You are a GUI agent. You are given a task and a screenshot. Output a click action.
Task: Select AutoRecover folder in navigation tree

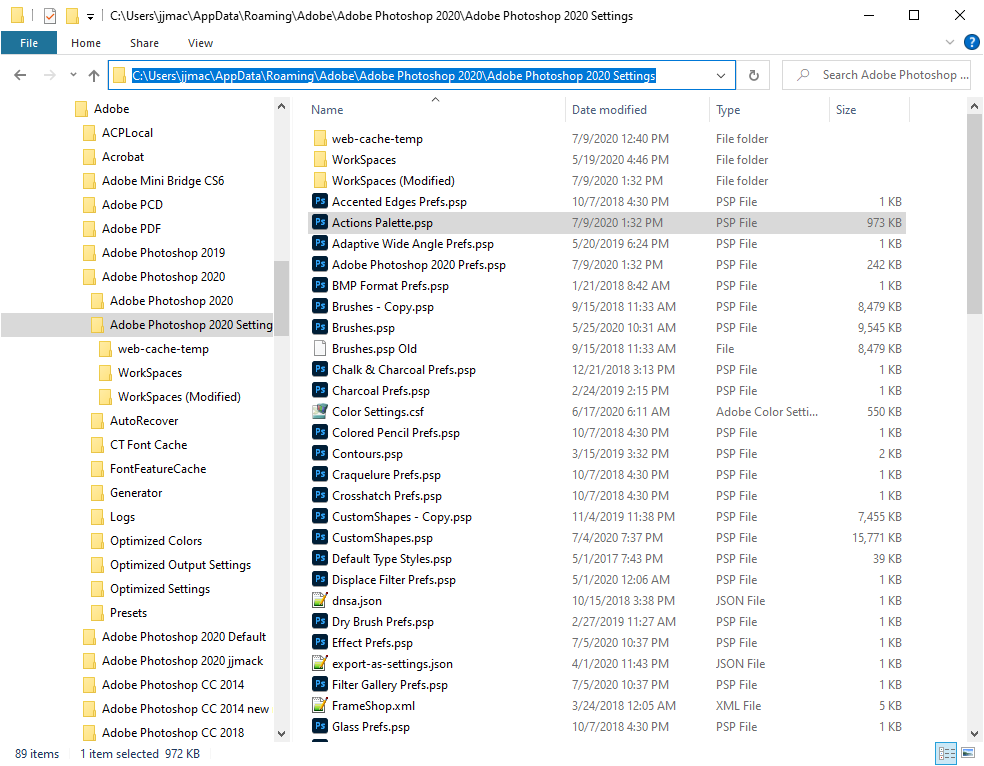pyautogui.click(x=144, y=421)
